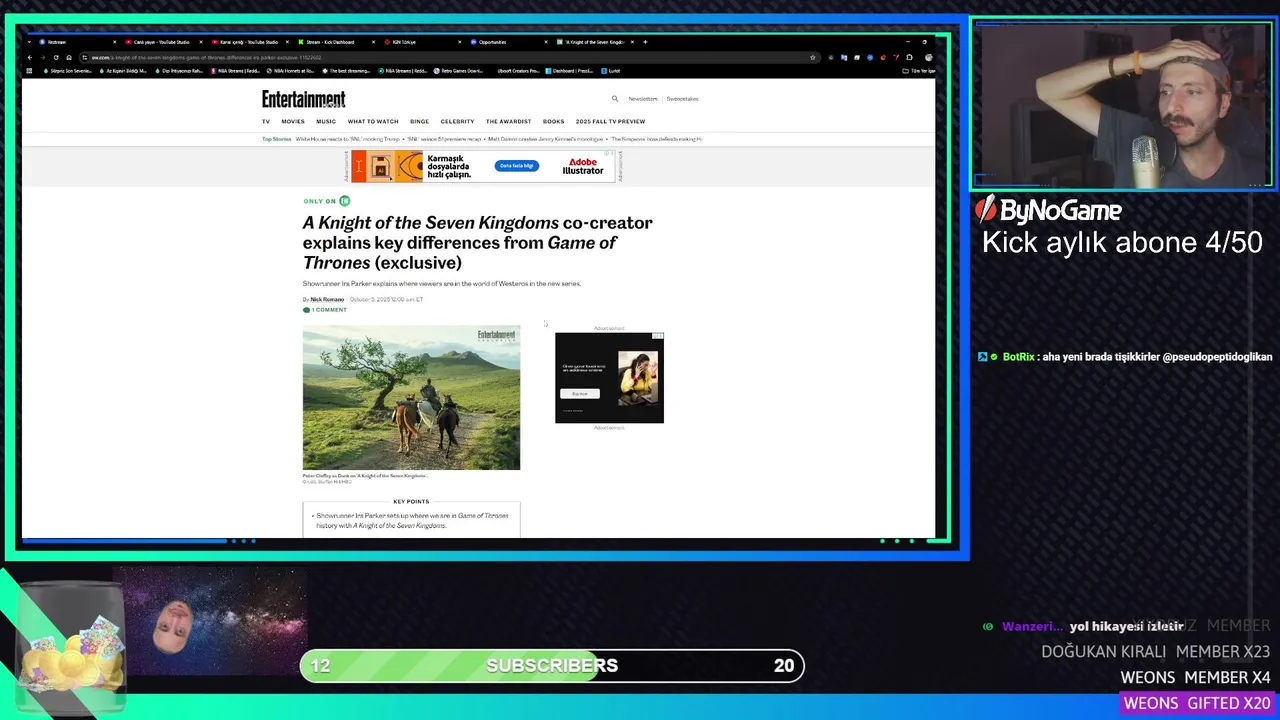The height and width of the screenshot is (720, 1280).
Task: Open the 1 Comment link
Action: 329,310
